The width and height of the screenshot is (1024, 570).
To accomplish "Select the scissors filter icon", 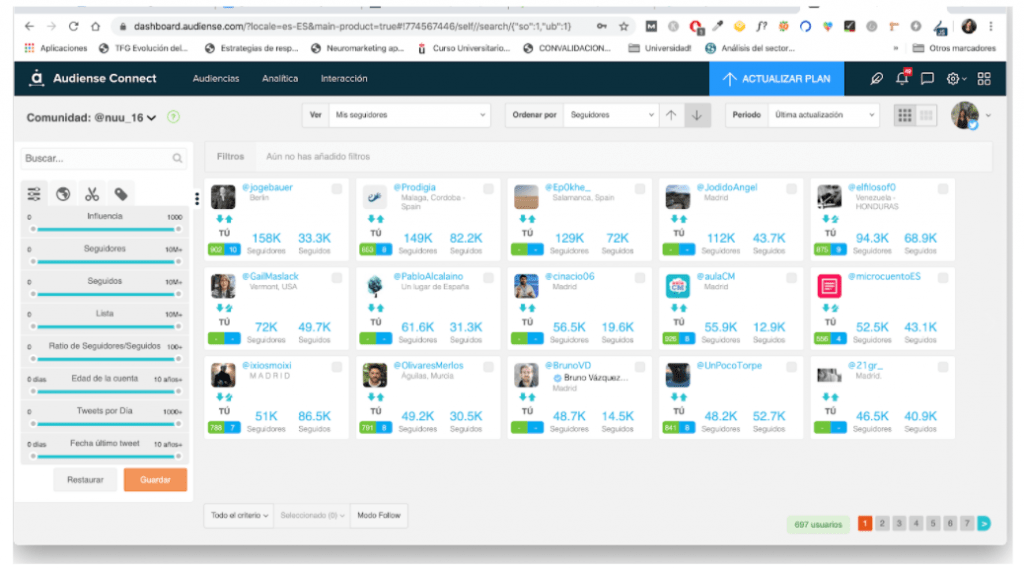I will point(91,194).
